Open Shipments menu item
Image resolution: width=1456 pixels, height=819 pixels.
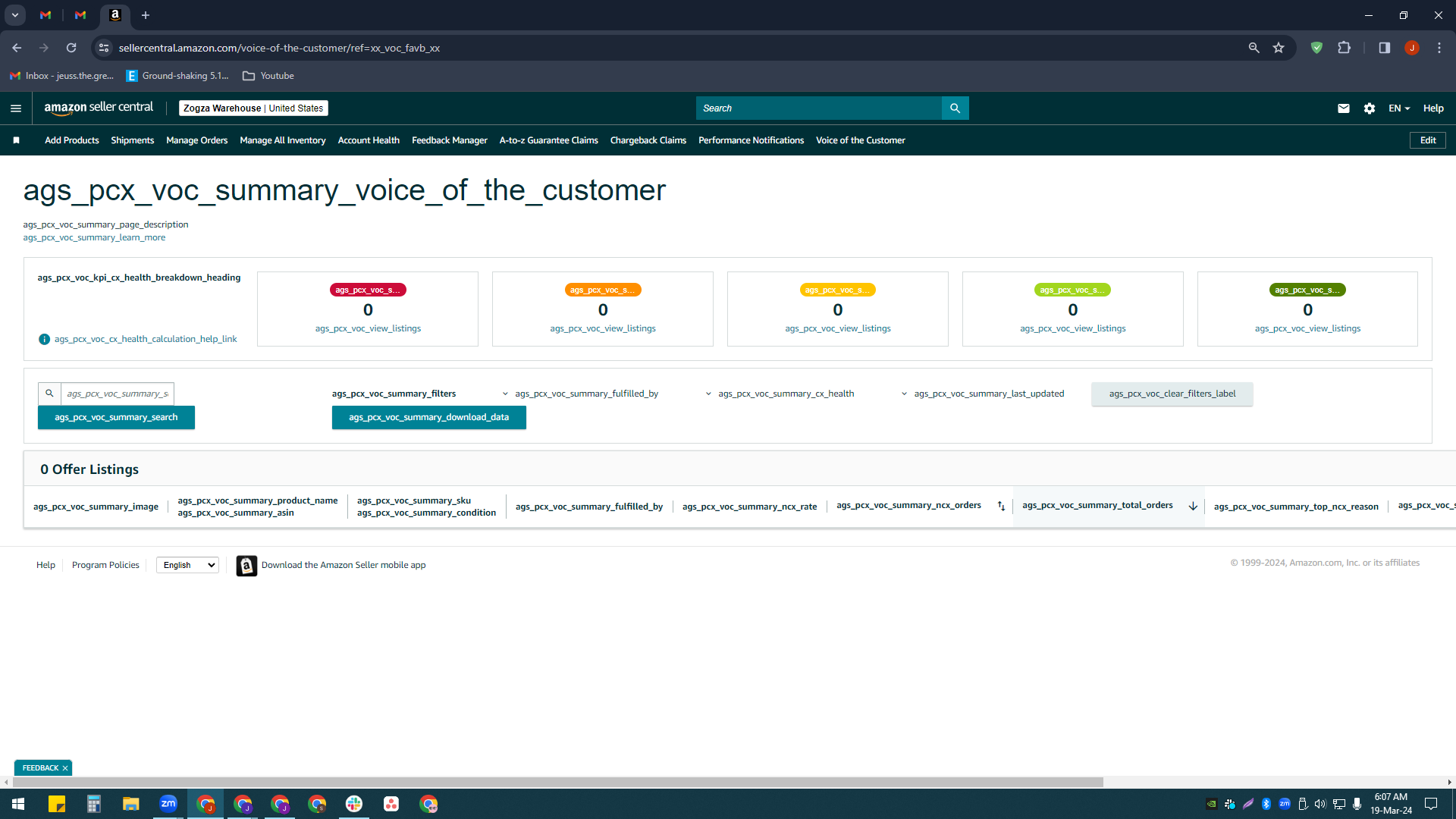(x=133, y=140)
